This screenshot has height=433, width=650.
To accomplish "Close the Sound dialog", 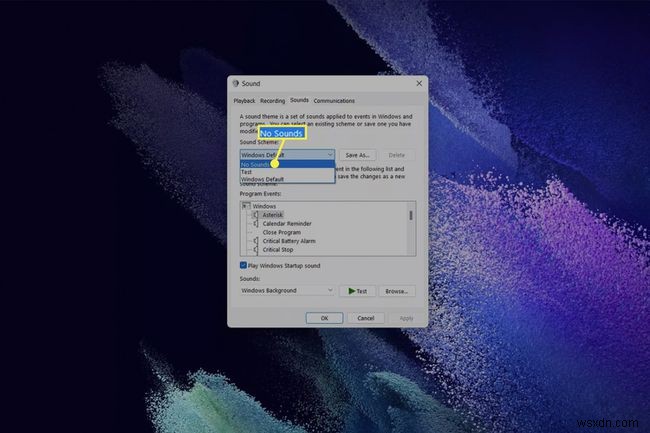I will click(x=419, y=83).
